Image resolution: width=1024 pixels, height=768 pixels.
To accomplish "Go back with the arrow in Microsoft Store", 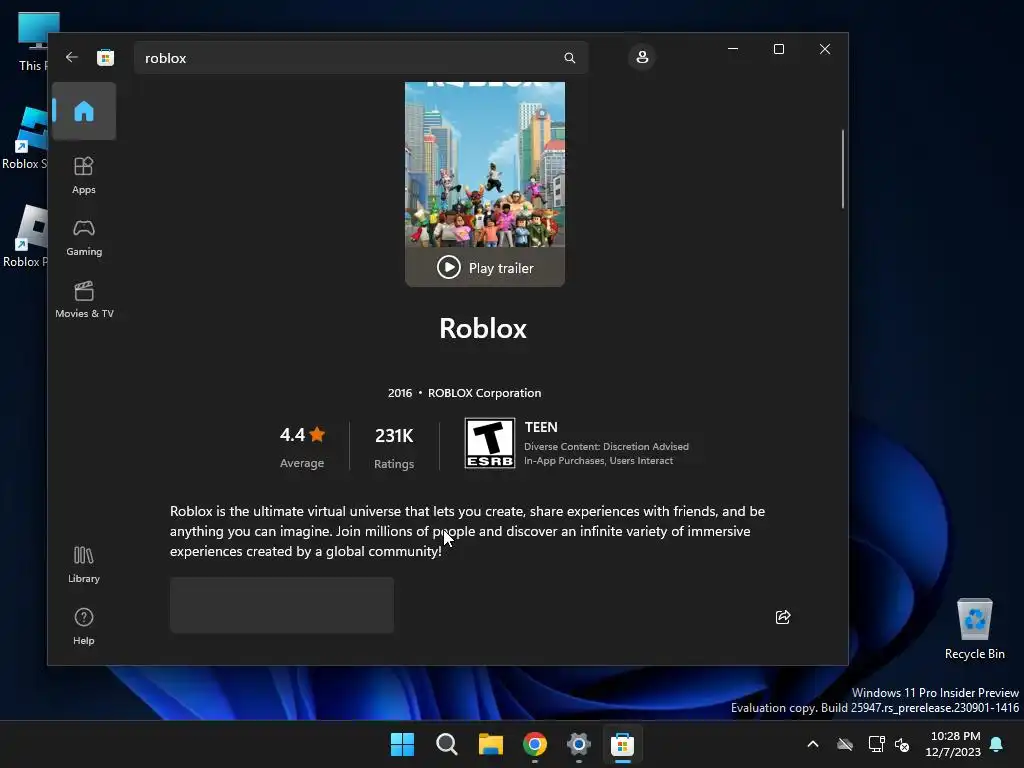I will point(72,57).
